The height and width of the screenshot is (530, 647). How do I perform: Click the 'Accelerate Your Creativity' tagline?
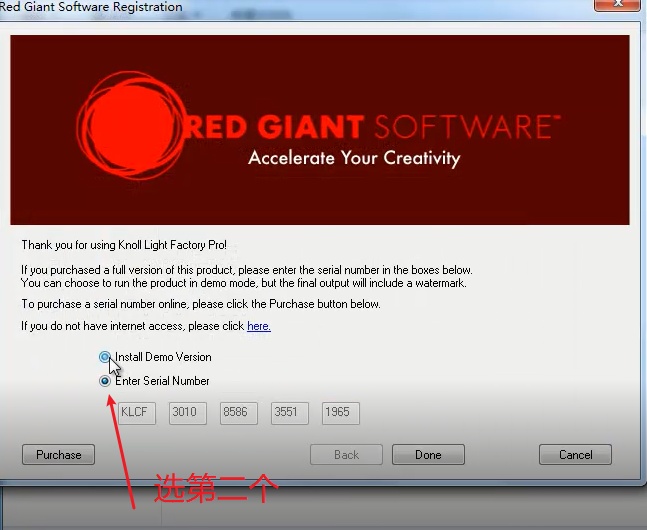click(354, 158)
